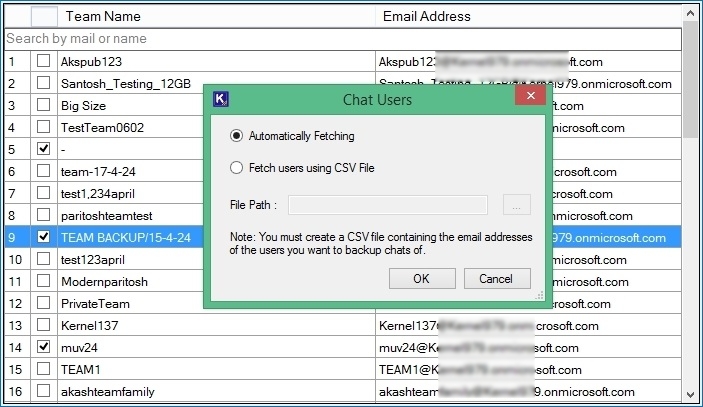Tick the test1,234april checkbox
The image size is (703, 407).
[43, 192]
